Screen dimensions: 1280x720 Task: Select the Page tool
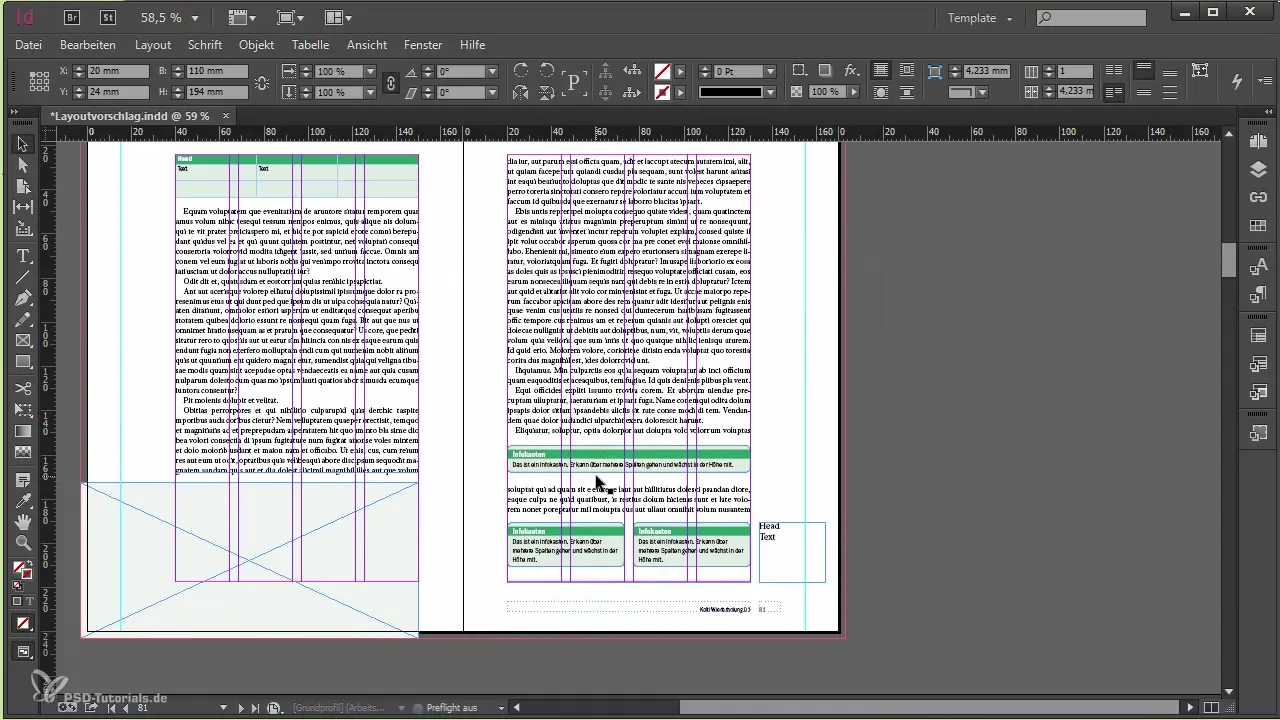(x=23, y=186)
